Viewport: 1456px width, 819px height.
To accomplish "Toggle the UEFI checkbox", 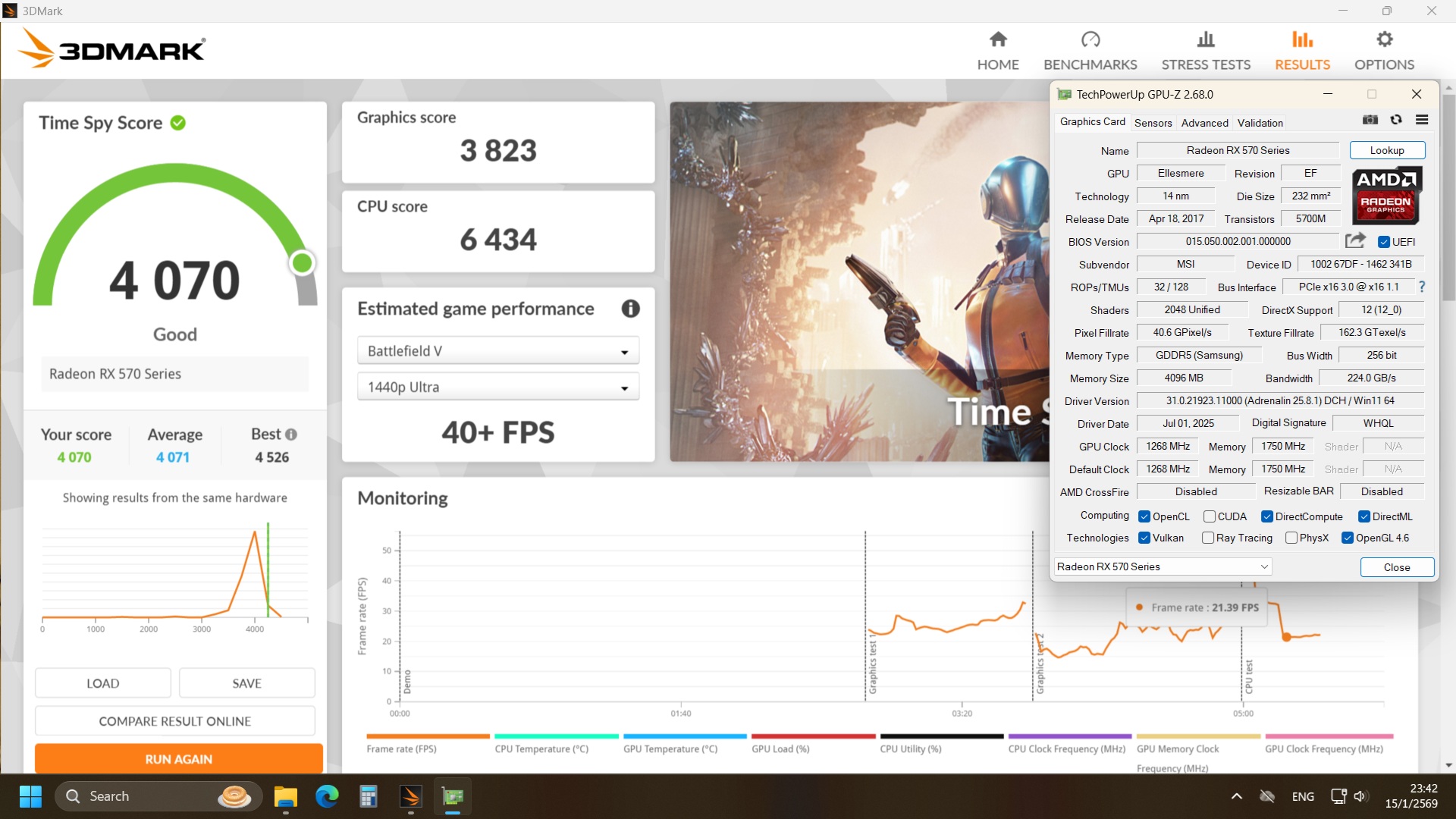I will [x=1384, y=242].
